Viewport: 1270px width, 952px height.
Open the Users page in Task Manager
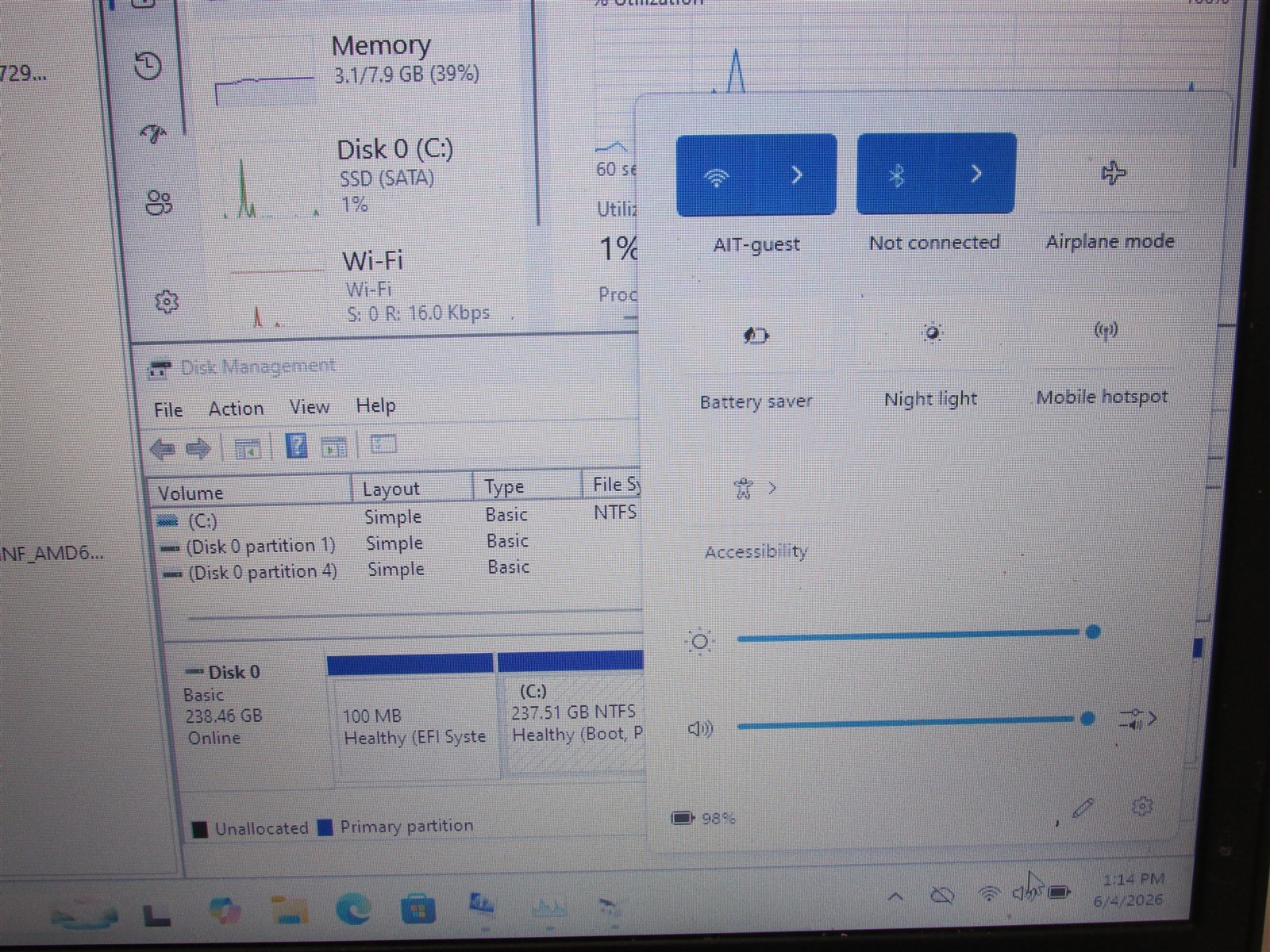[159, 203]
